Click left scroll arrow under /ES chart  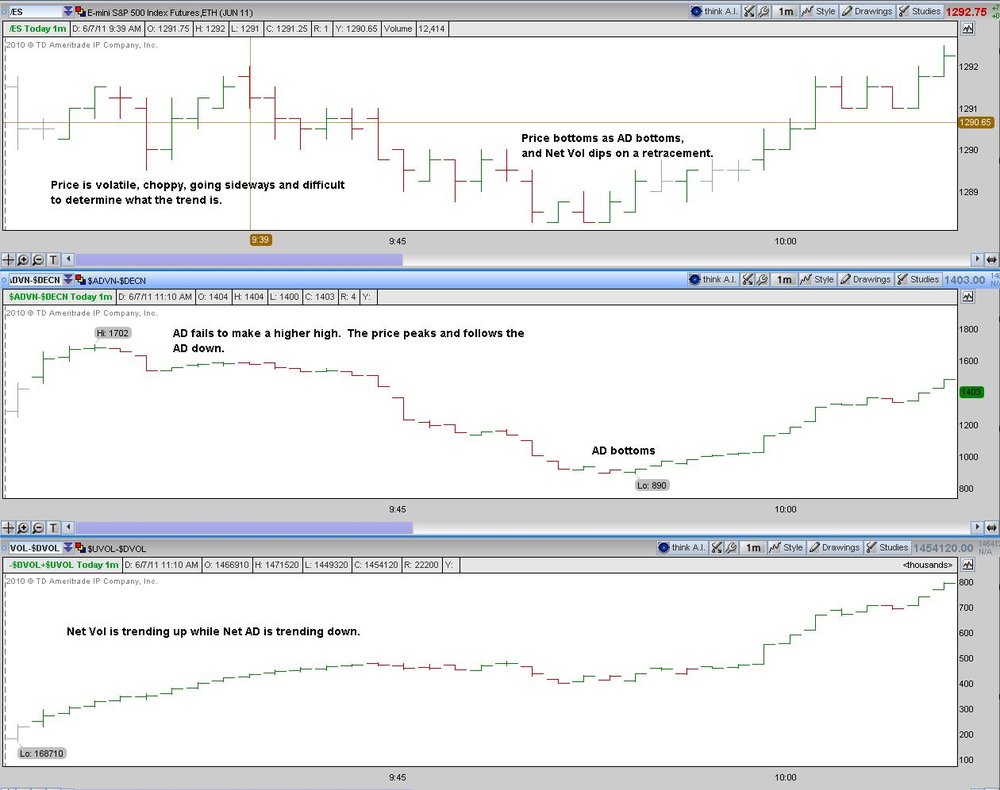tap(68, 260)
